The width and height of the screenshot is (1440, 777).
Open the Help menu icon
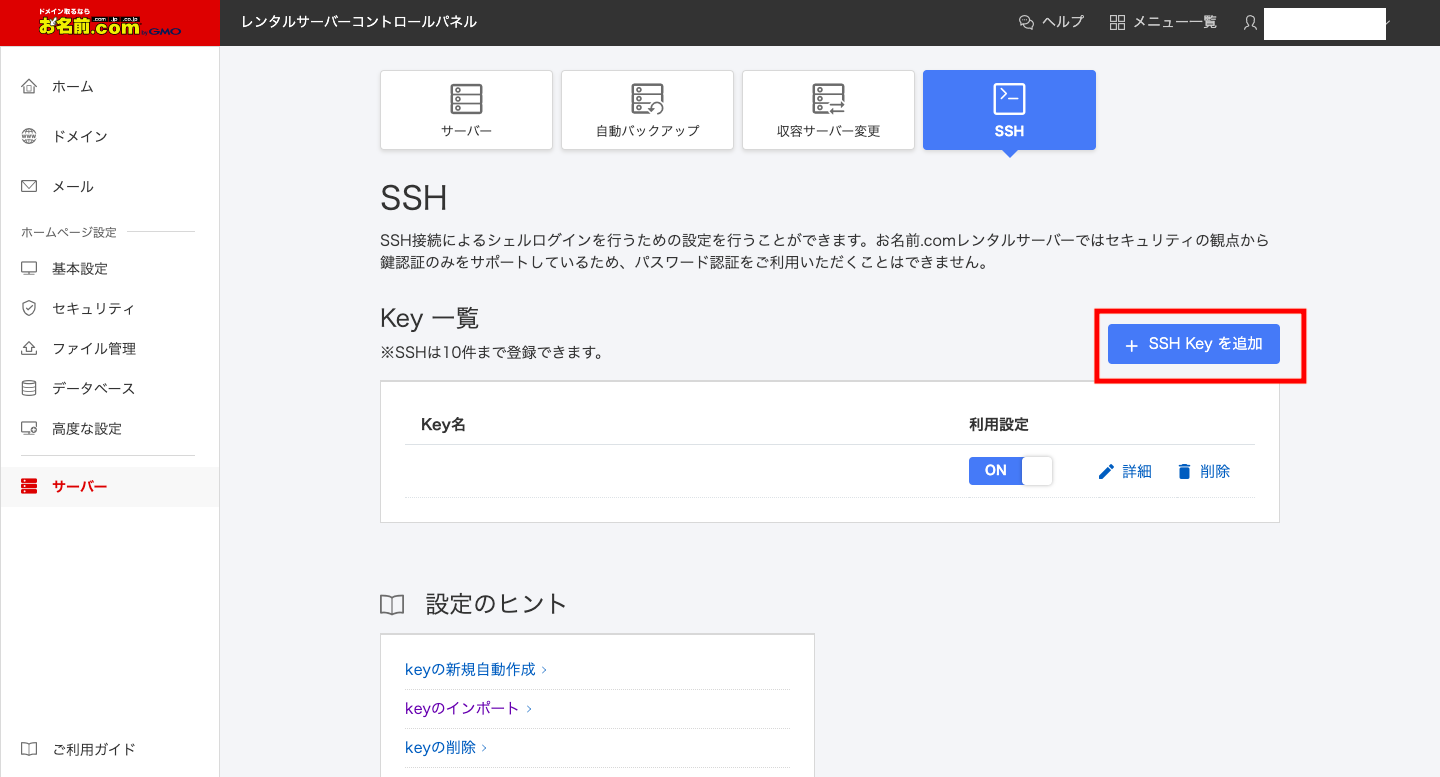pos(1025,22)
